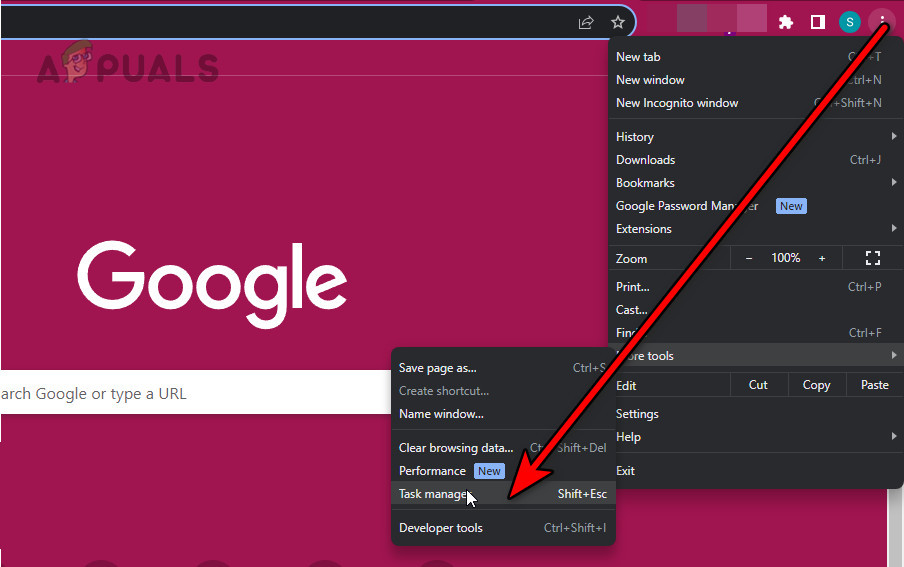904x567 pixels.
Task: Select Name window... in submenu
Action: point(503,414)
